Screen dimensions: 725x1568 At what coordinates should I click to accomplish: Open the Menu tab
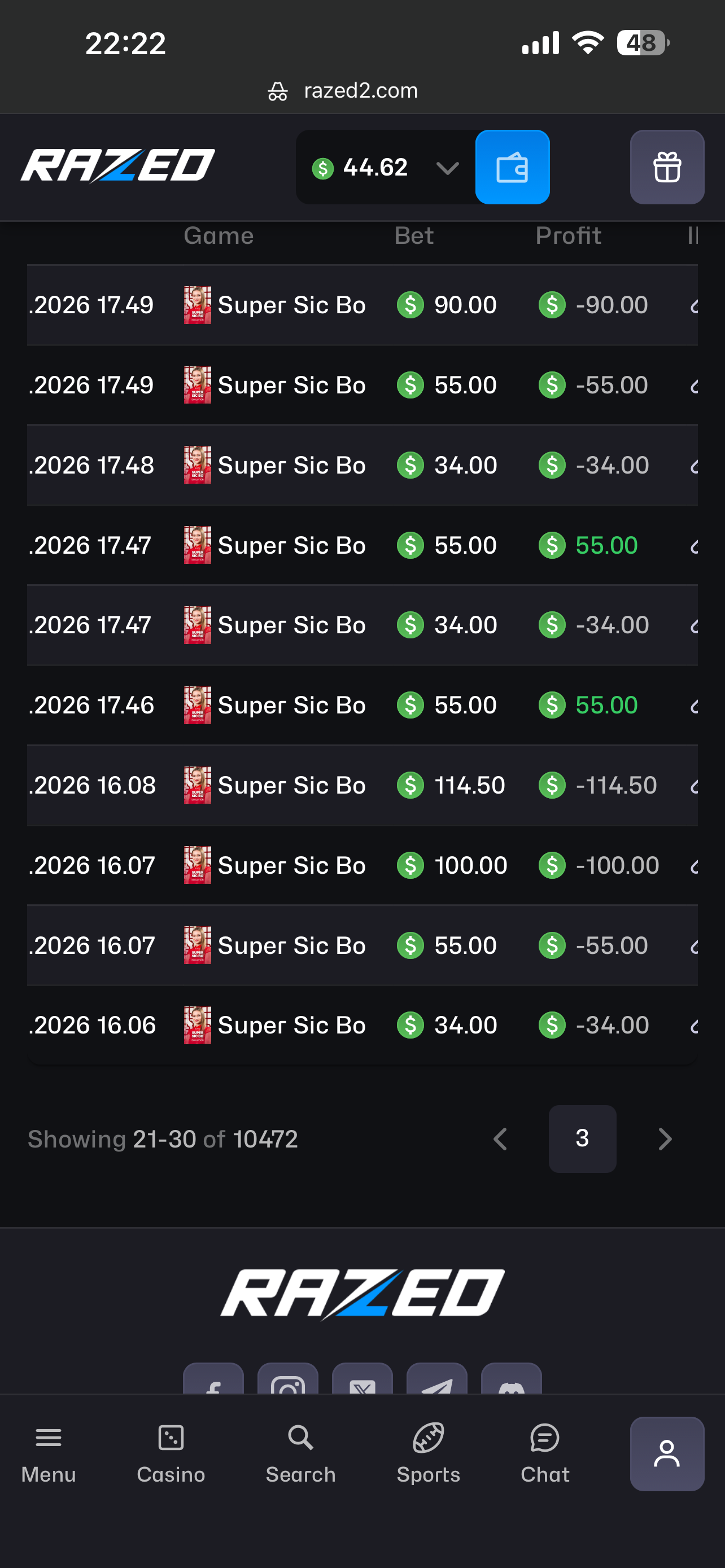[x=49, y=1453]
